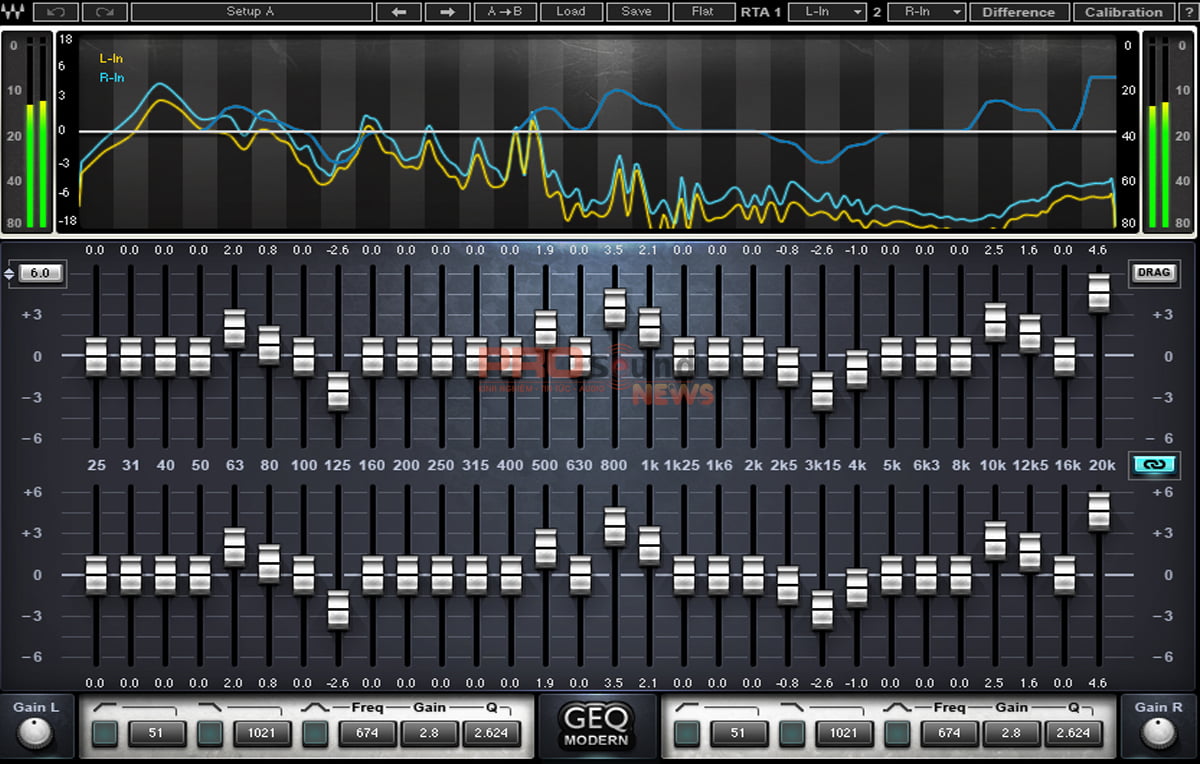
Task: Click the right preset arrow
Action: [447, 11]
